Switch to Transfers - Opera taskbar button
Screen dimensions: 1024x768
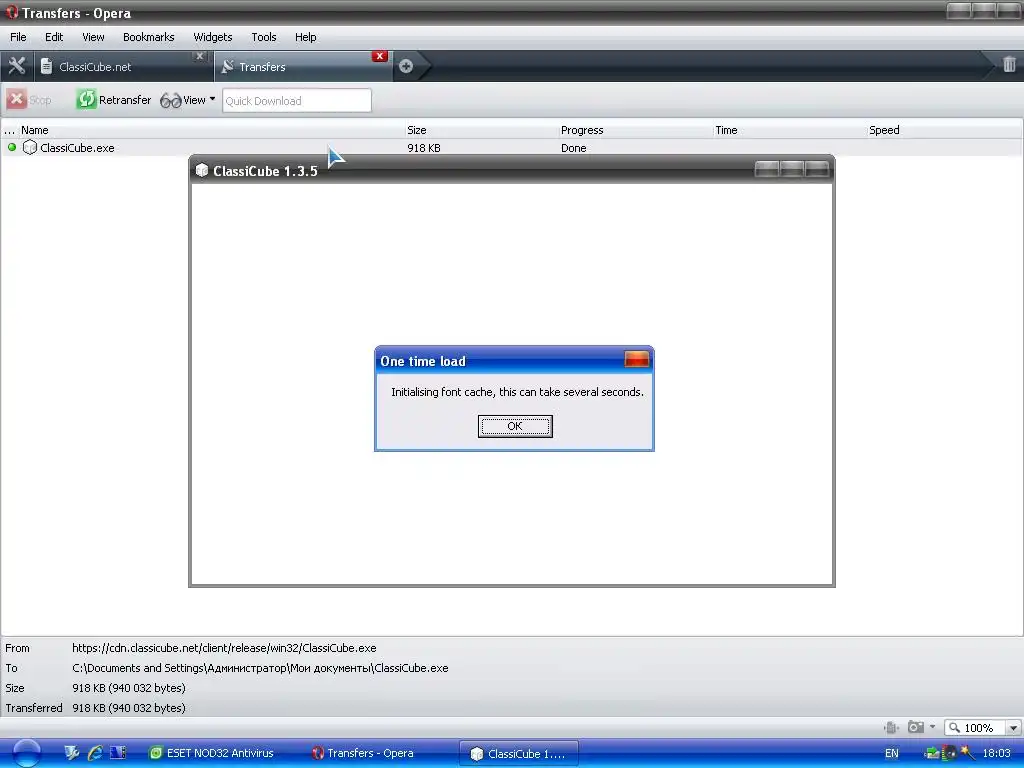[363, 753]
